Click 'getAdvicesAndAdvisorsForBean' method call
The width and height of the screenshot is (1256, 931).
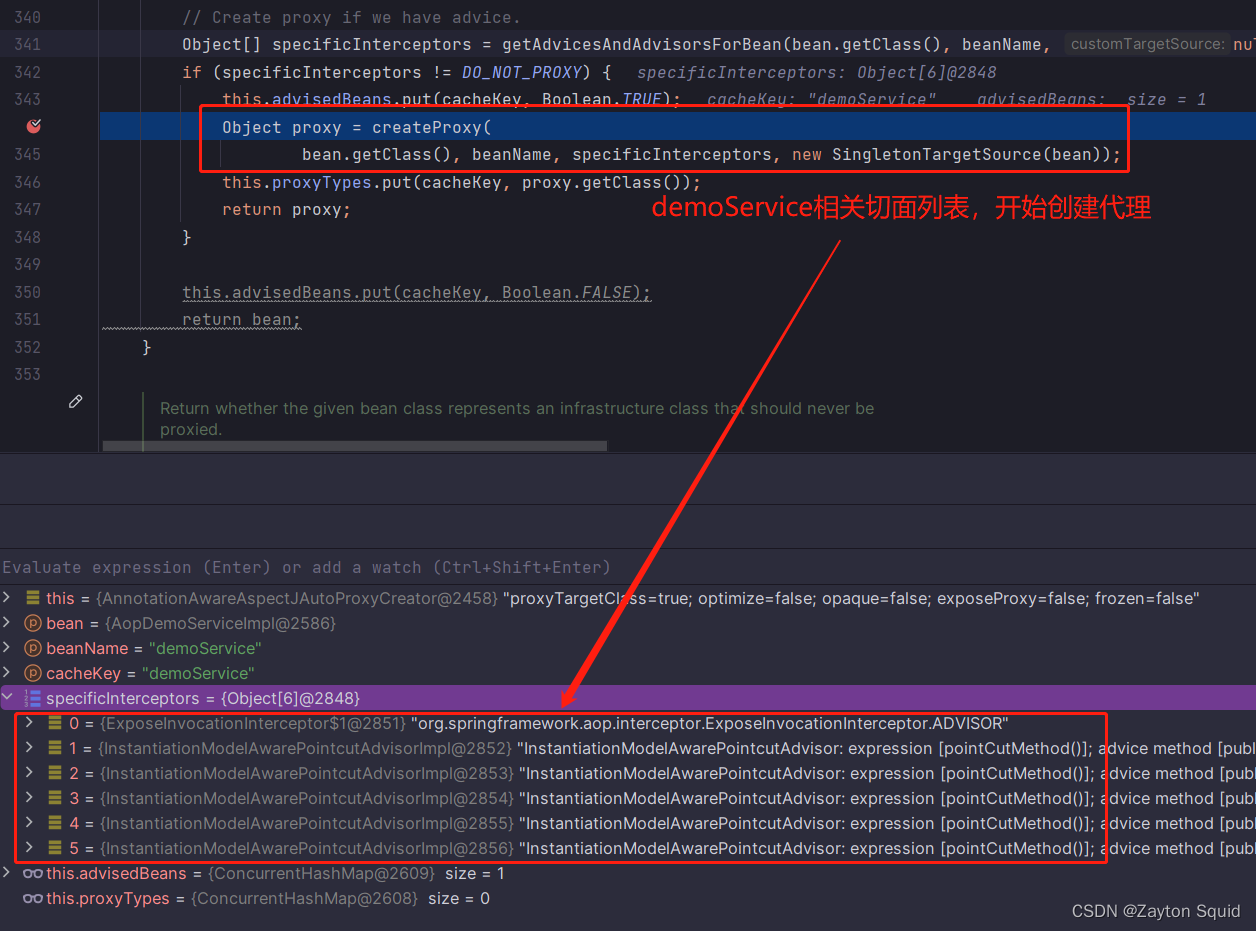pos(641,44)
